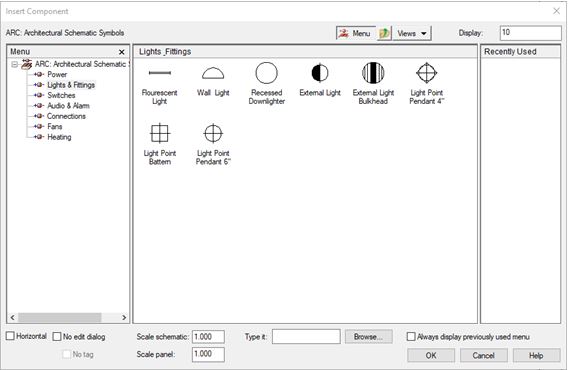Confirm with the OK button
The image size is (568, 370).
[431, 356]
